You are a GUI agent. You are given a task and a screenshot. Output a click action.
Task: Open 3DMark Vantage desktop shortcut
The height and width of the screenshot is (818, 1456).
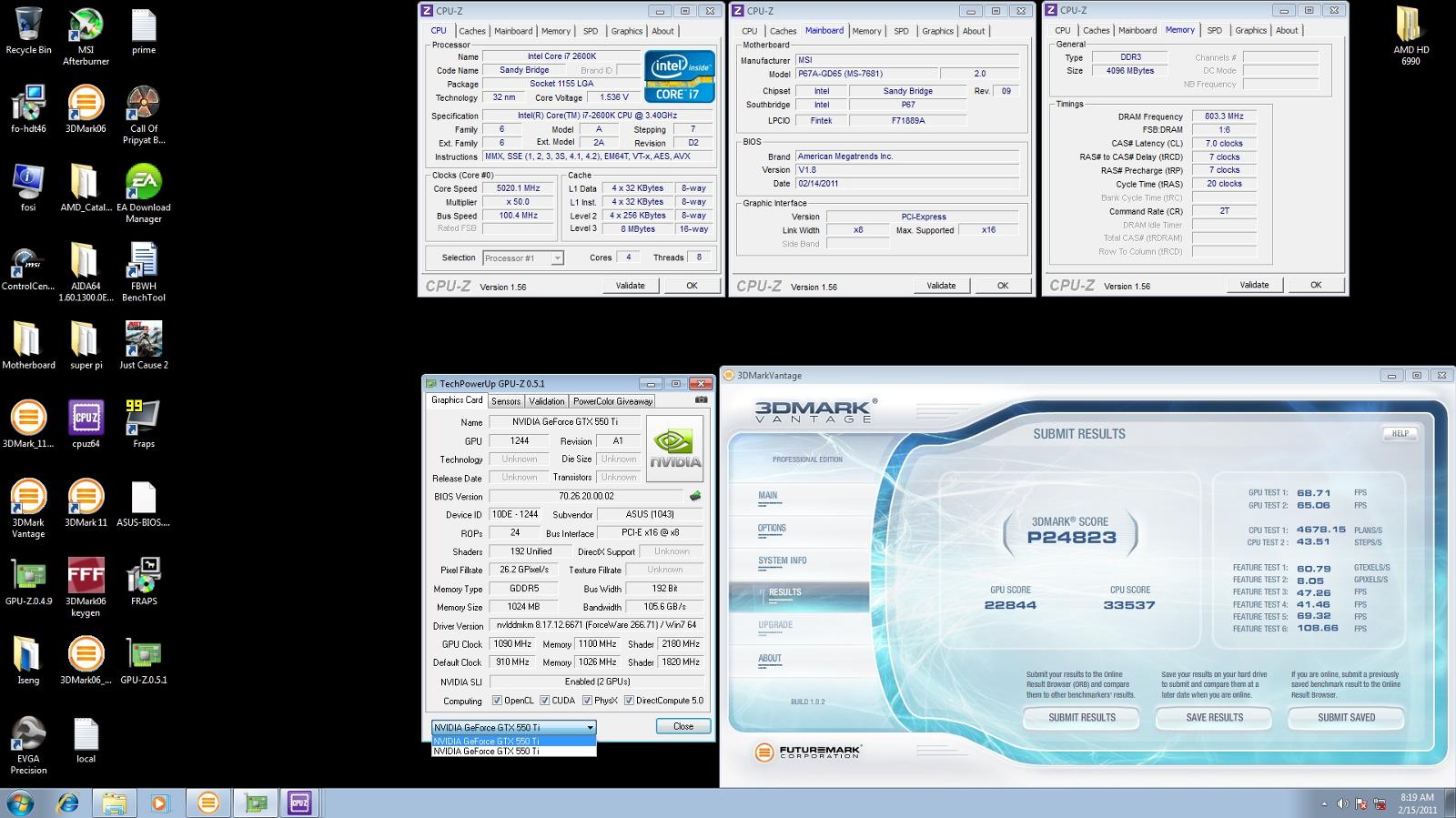tap(28, 510)
